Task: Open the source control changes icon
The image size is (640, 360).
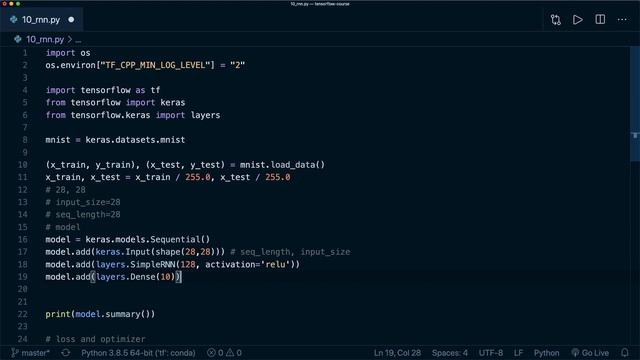Action: (556, 20)
